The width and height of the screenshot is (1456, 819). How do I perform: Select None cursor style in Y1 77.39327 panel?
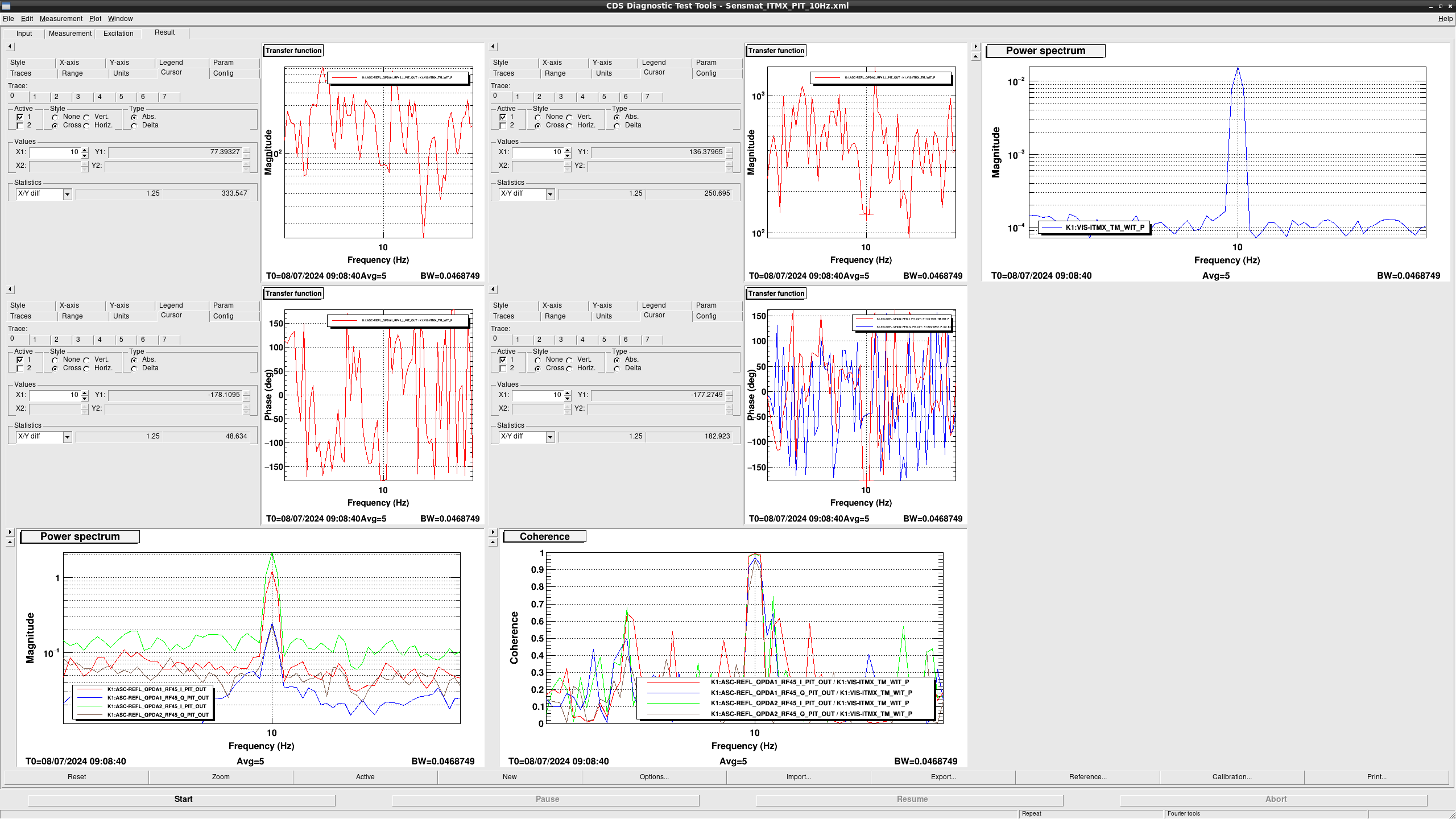(55, 117)
